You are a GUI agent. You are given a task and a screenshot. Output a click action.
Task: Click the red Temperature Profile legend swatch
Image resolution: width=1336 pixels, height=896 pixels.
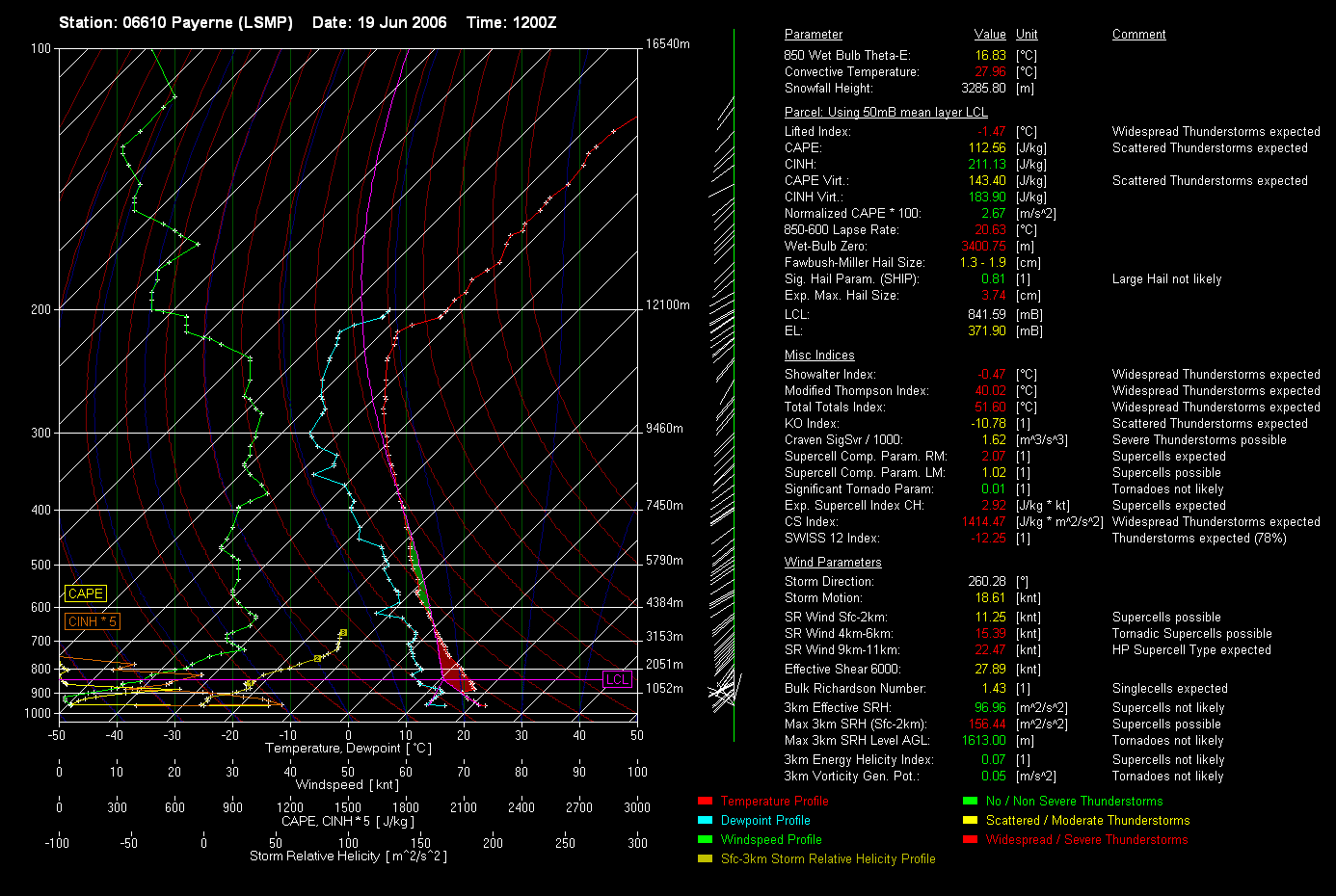click(x=705, y=801)
